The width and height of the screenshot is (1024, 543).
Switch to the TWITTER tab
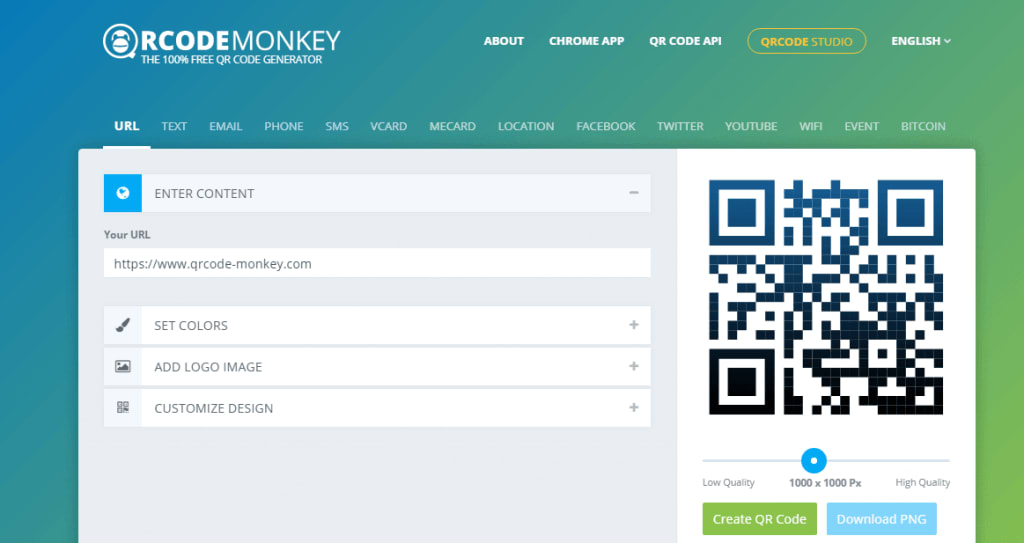coord(680,126)
